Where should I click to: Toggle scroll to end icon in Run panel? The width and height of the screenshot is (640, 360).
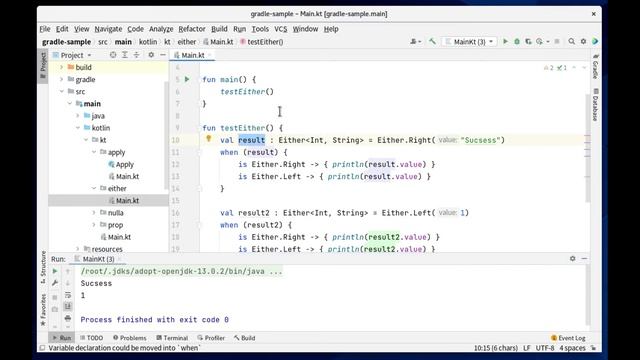click(x=68, y=307)
